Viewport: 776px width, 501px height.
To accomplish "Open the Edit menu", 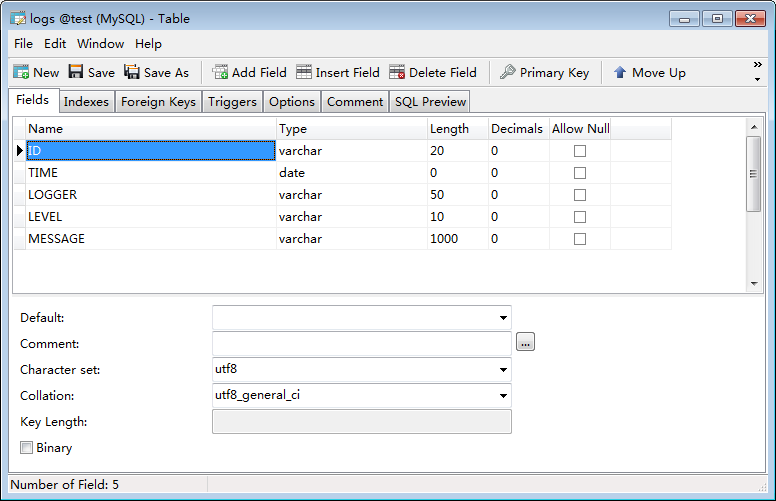I will pyautogui.click(x=55, y=44).
